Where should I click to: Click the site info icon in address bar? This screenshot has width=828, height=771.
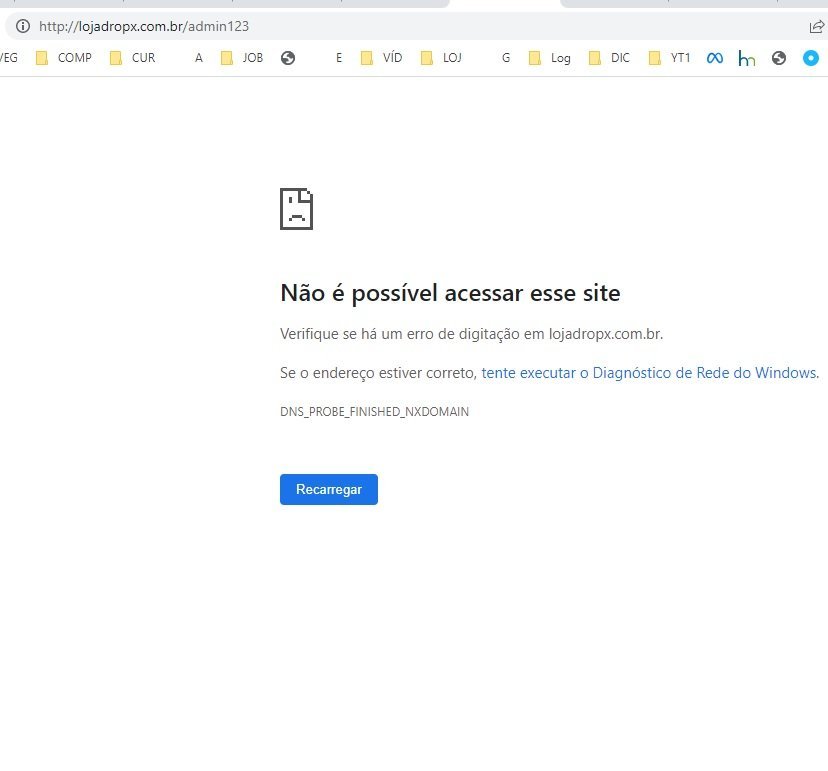(23, 26)
